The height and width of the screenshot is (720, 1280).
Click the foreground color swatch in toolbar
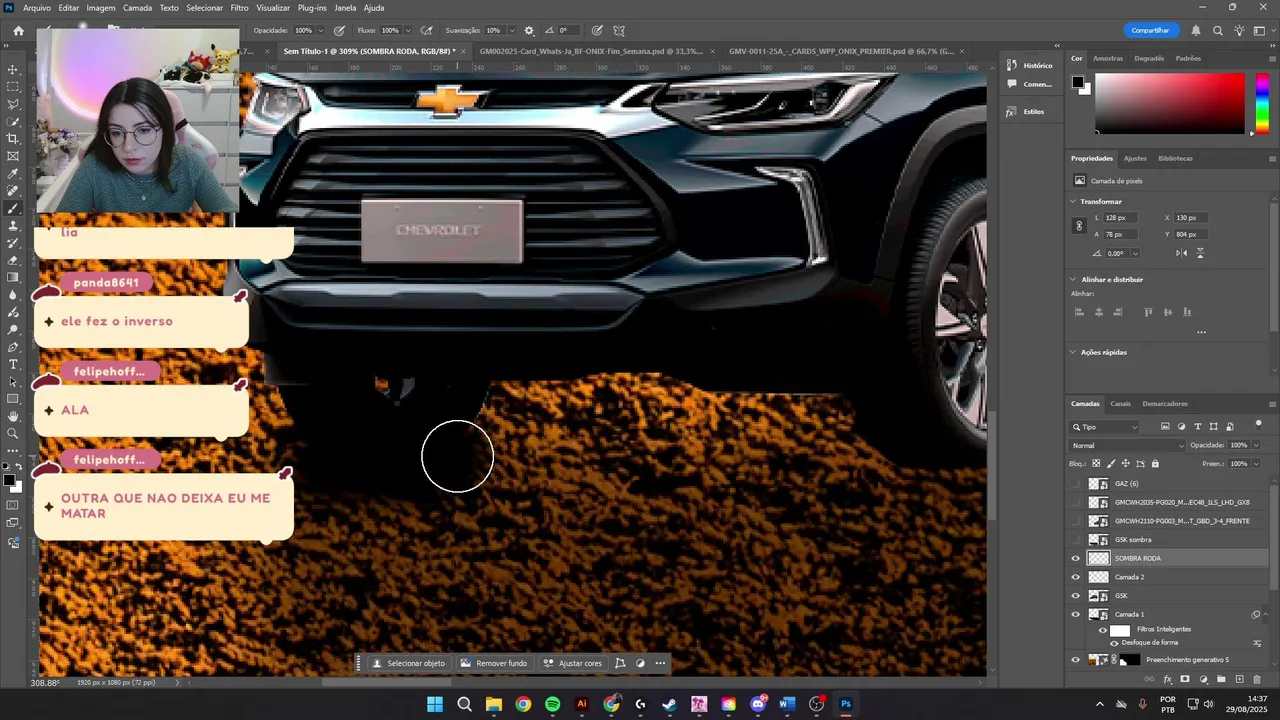pos(9,480)
